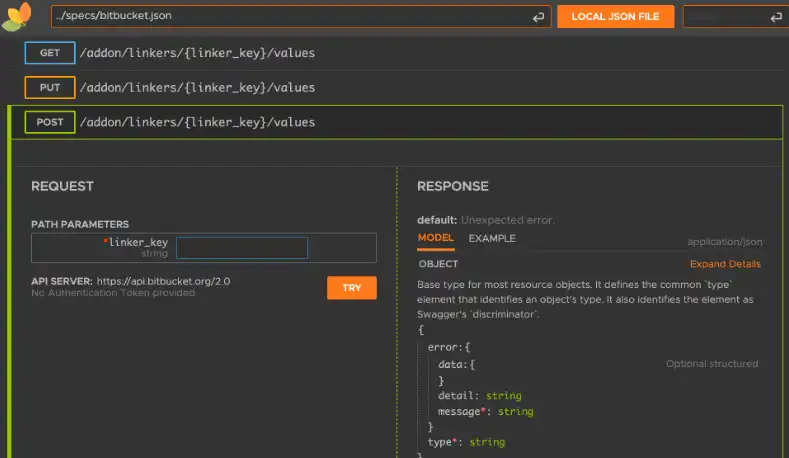Switch to the EXAMPLE tab

click(492, 239)
